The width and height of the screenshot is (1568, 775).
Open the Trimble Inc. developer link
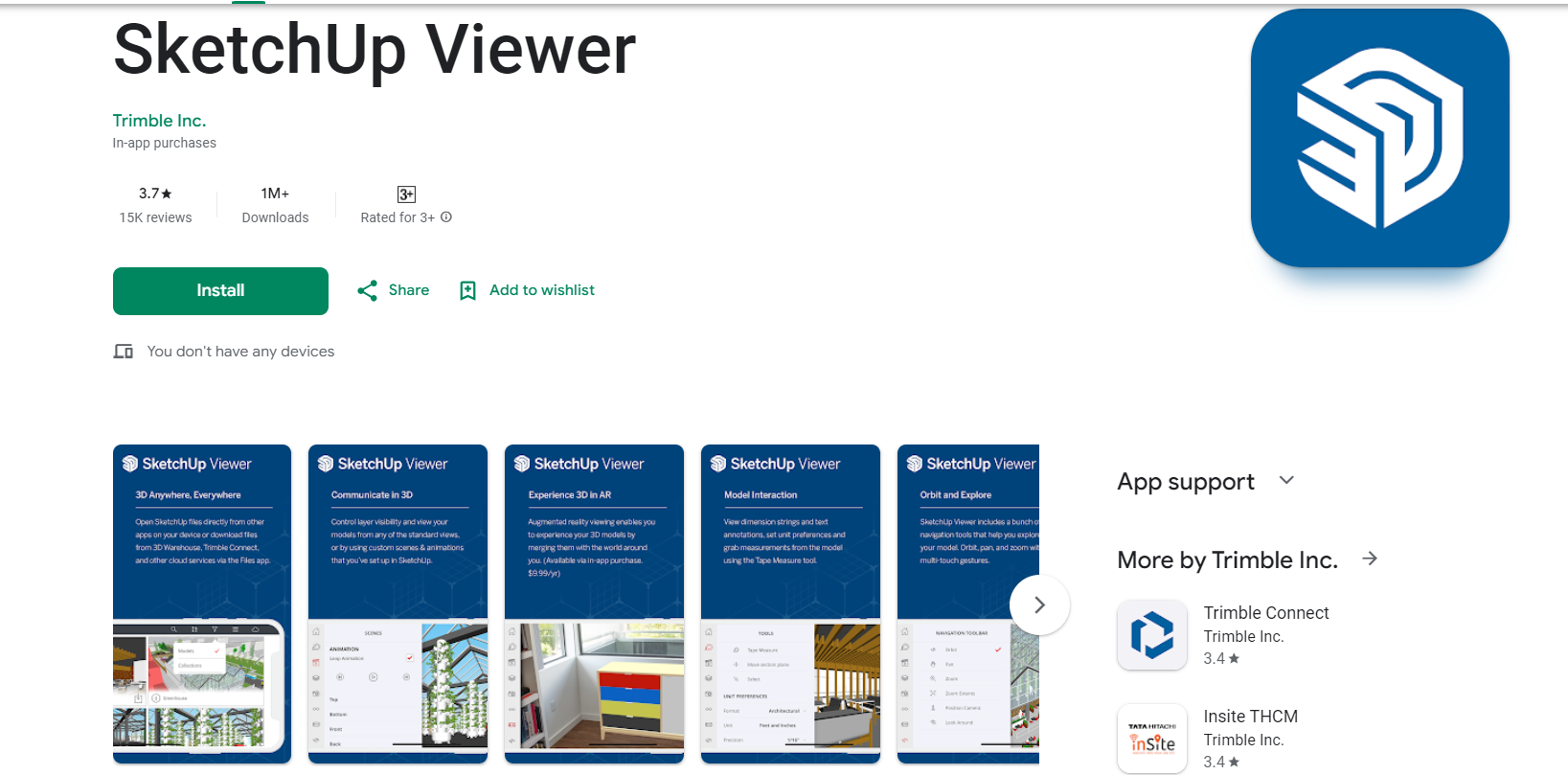point(159,121)
